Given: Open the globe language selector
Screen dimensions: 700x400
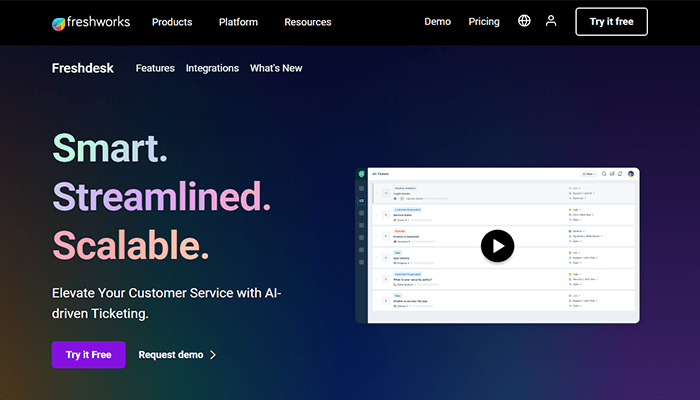Looking at the screenshot, I should pyautogui.click(x=524, y=21).
